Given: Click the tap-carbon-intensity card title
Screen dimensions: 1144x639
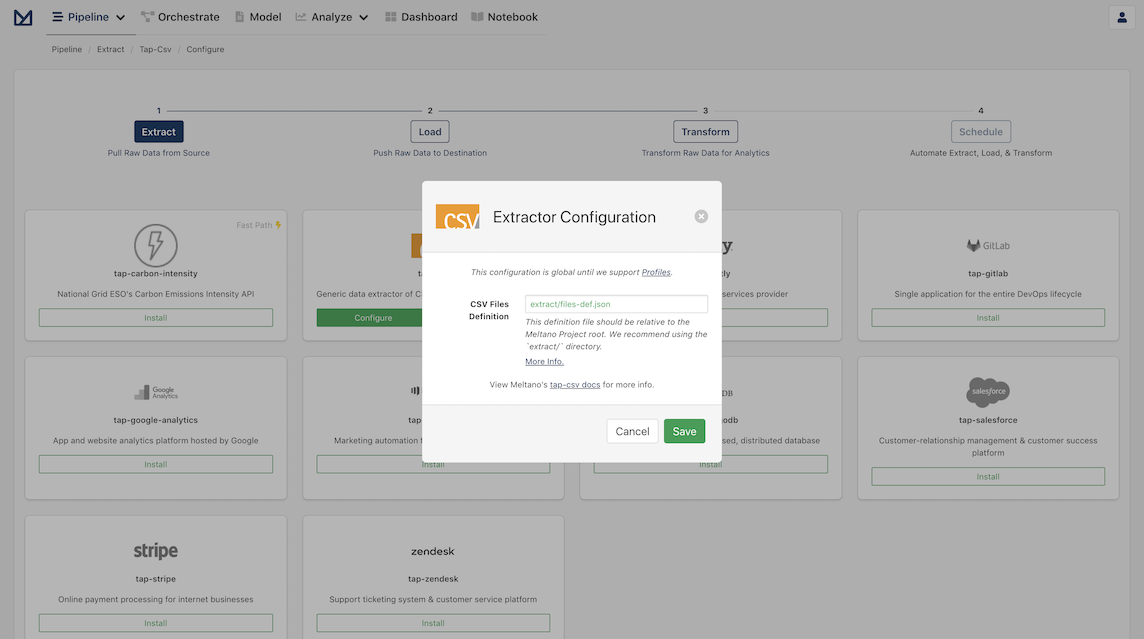Looking at the screenshot, I should [155, 274].
